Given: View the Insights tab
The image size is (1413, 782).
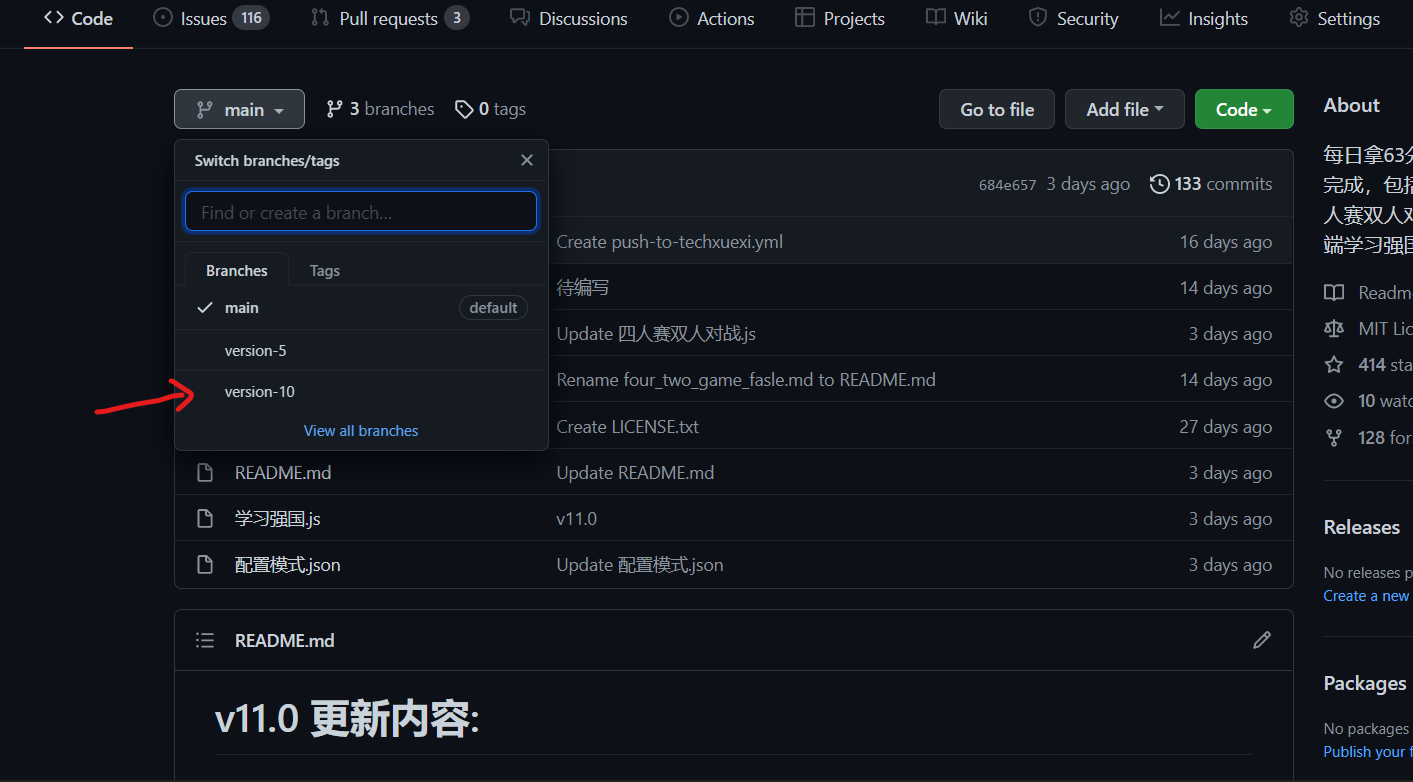Looking at the screenshot, I should point(1204,18).
